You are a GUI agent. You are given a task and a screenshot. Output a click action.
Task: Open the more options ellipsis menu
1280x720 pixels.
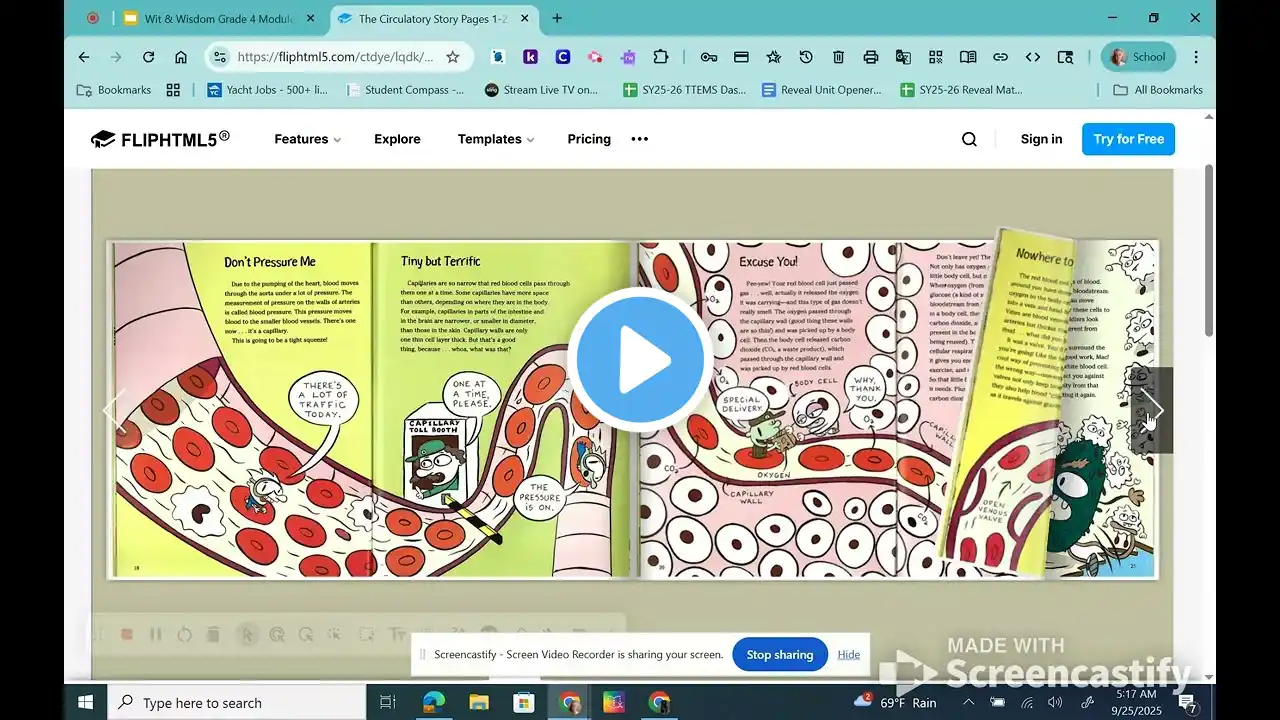tap(640, 139)
